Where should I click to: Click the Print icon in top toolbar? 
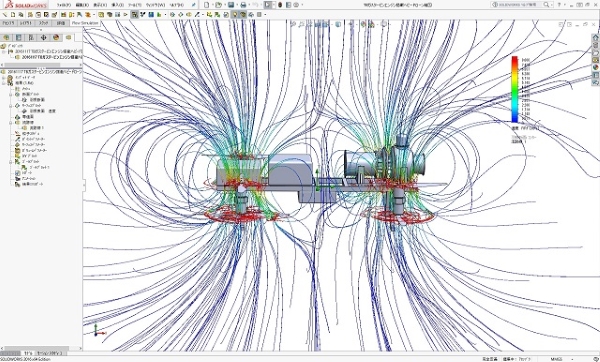tap(243, 5)
